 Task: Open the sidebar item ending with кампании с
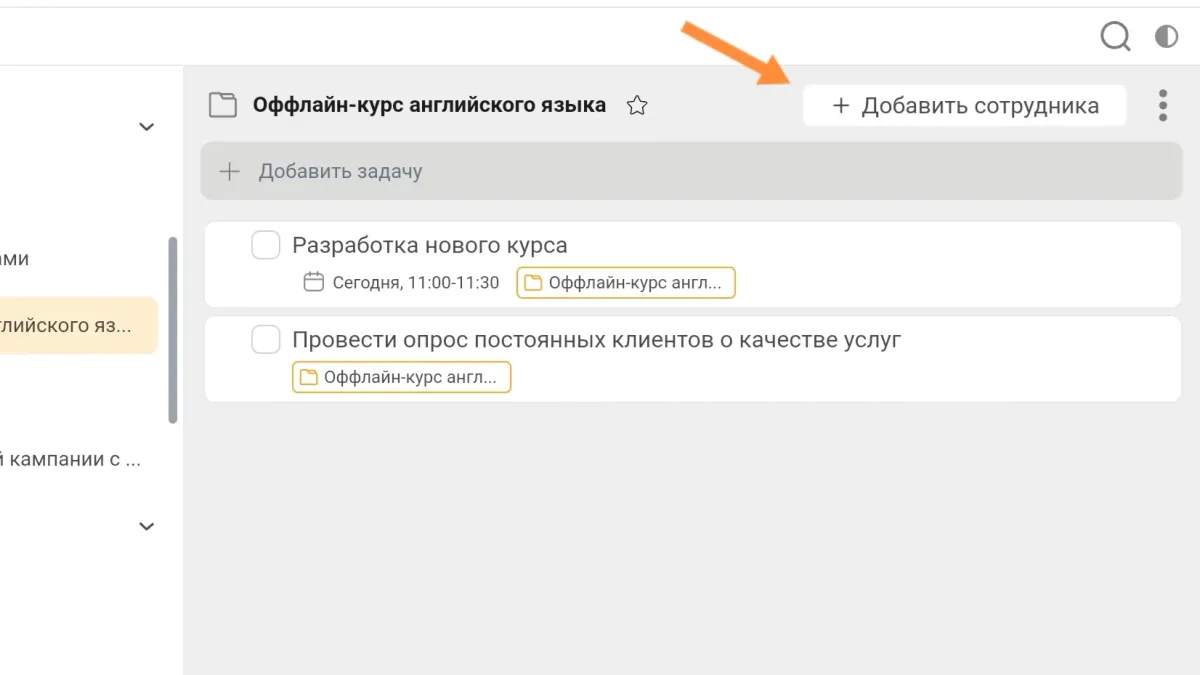click(70, 459)
